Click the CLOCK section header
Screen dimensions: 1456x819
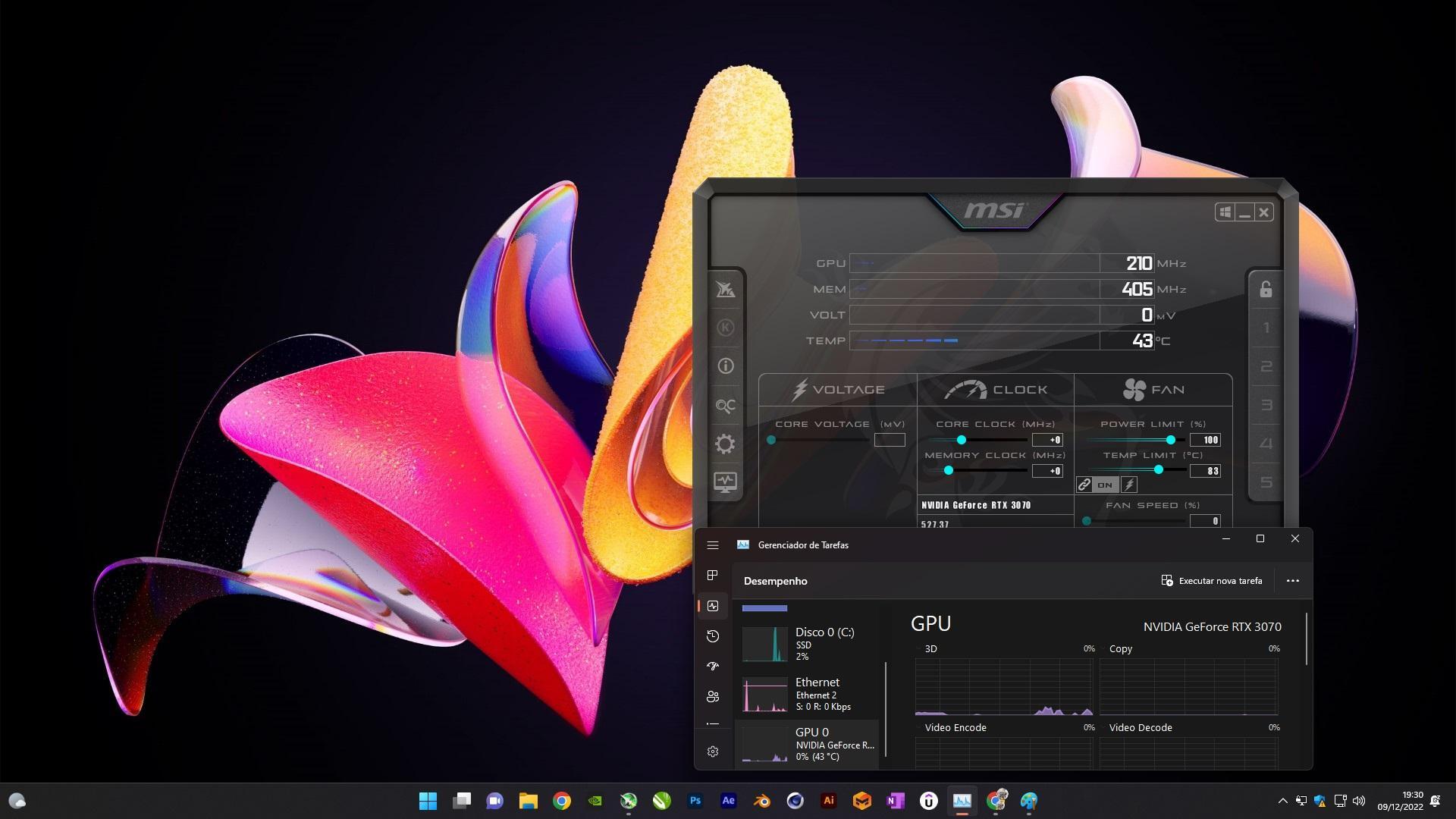(996, 390)
